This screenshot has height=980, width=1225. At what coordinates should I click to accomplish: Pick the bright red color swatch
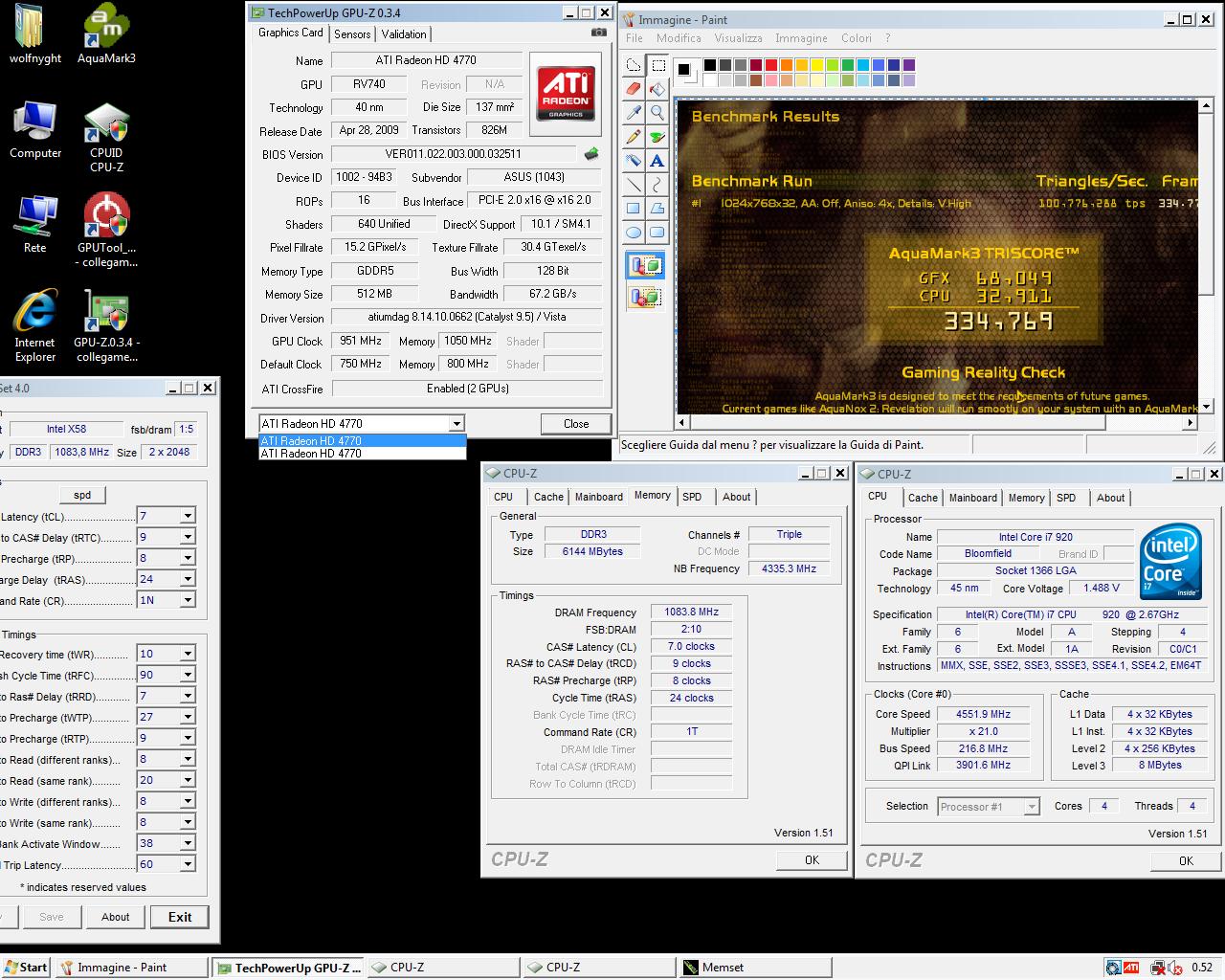pos(770,65)
